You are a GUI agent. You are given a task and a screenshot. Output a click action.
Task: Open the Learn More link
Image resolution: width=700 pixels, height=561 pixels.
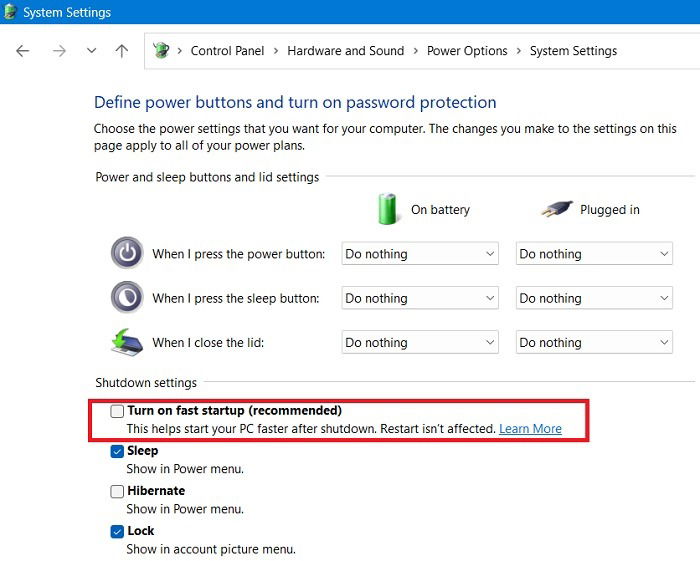click(x=530, y=429)
